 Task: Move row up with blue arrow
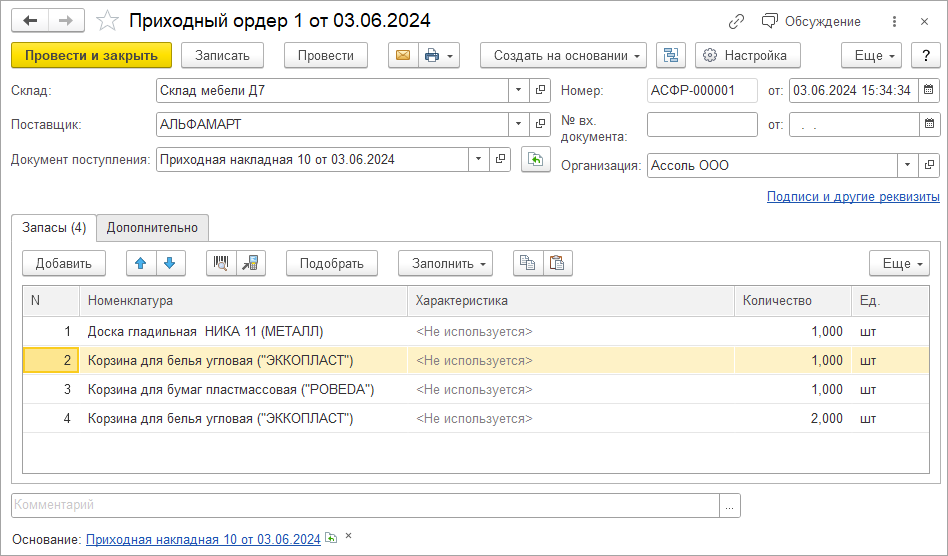[x=140, y=263]
